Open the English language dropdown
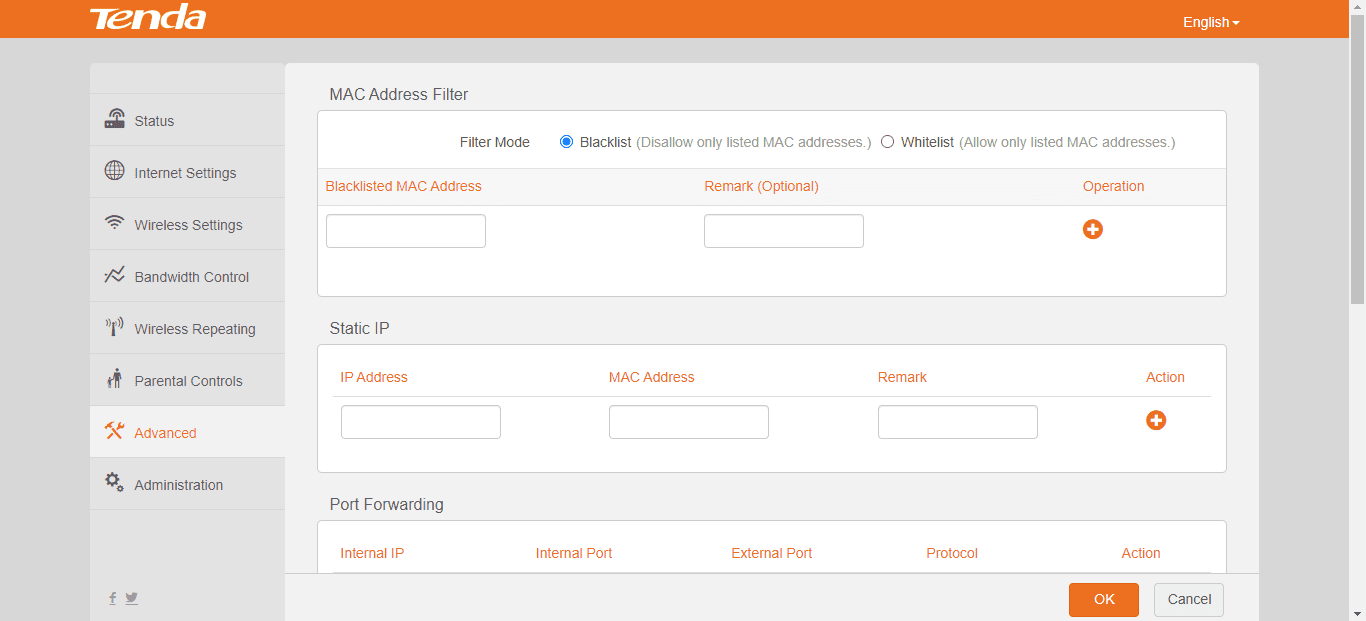The image size is (1366, 621). coord(1211,22)
